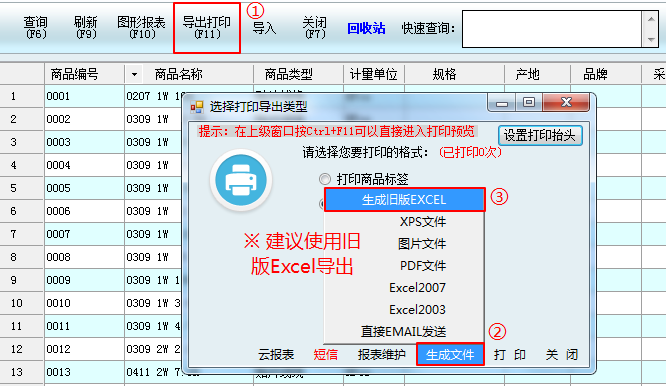Click 导出打印 (F11) toolbar button
Image resolution: width=666 pixels, height=386 pixels.
pyautogui.click(x=207, y=28)
